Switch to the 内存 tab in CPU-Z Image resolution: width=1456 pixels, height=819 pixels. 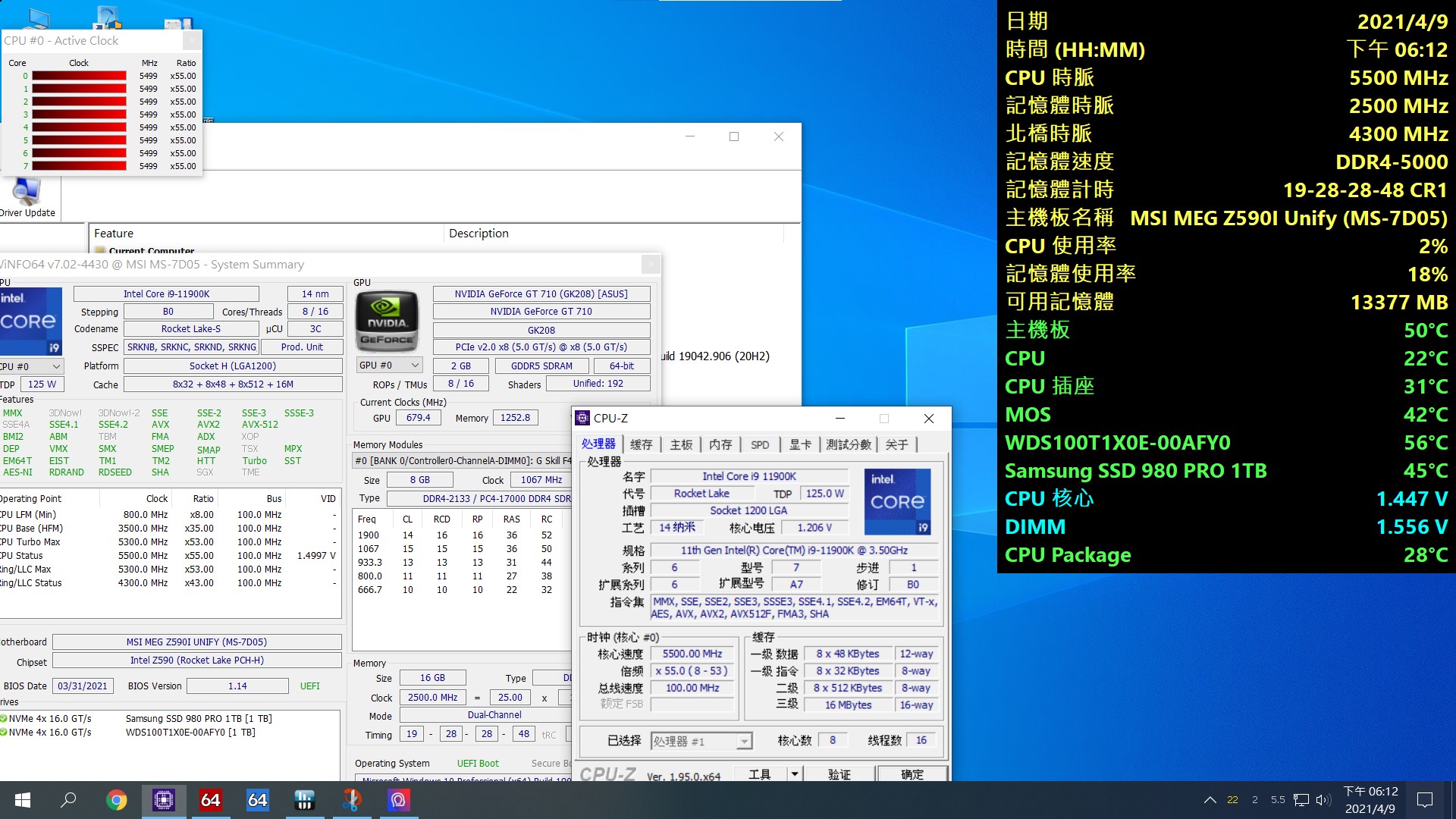coord(720,444)
